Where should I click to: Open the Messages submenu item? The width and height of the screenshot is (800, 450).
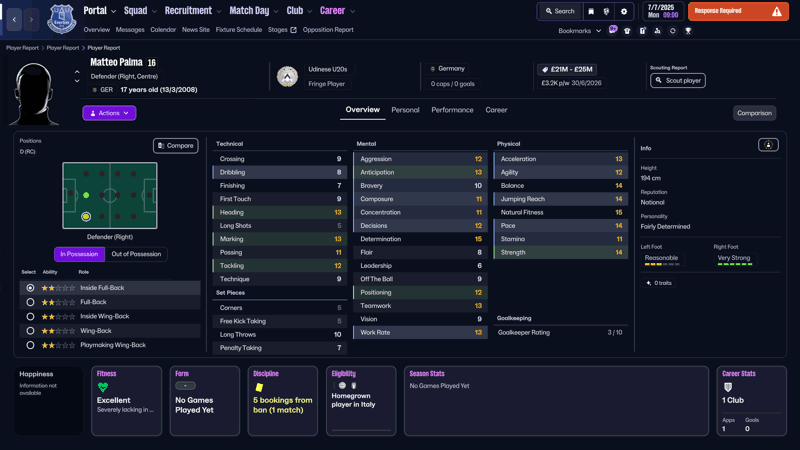pyautogui.click(x=130, y=30)
